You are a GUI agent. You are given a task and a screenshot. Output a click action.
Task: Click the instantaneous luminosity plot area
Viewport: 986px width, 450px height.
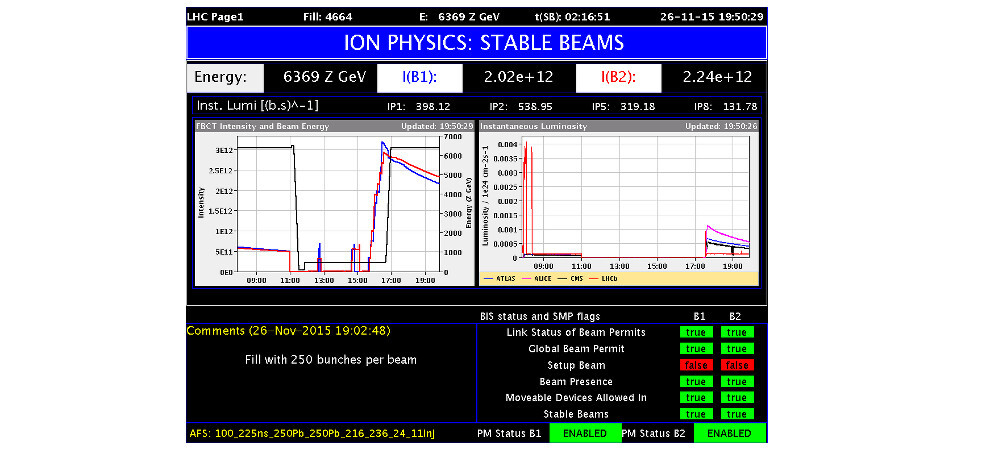pyautogui.click(x=634, y=197)
